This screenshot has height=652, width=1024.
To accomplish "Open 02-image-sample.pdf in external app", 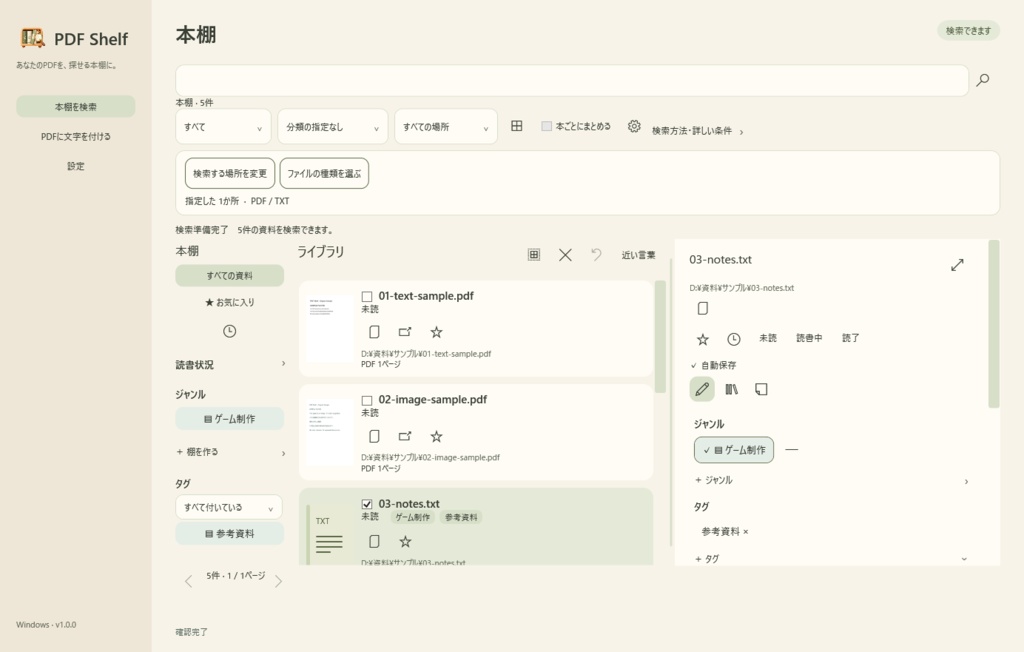I will (405, 436).
